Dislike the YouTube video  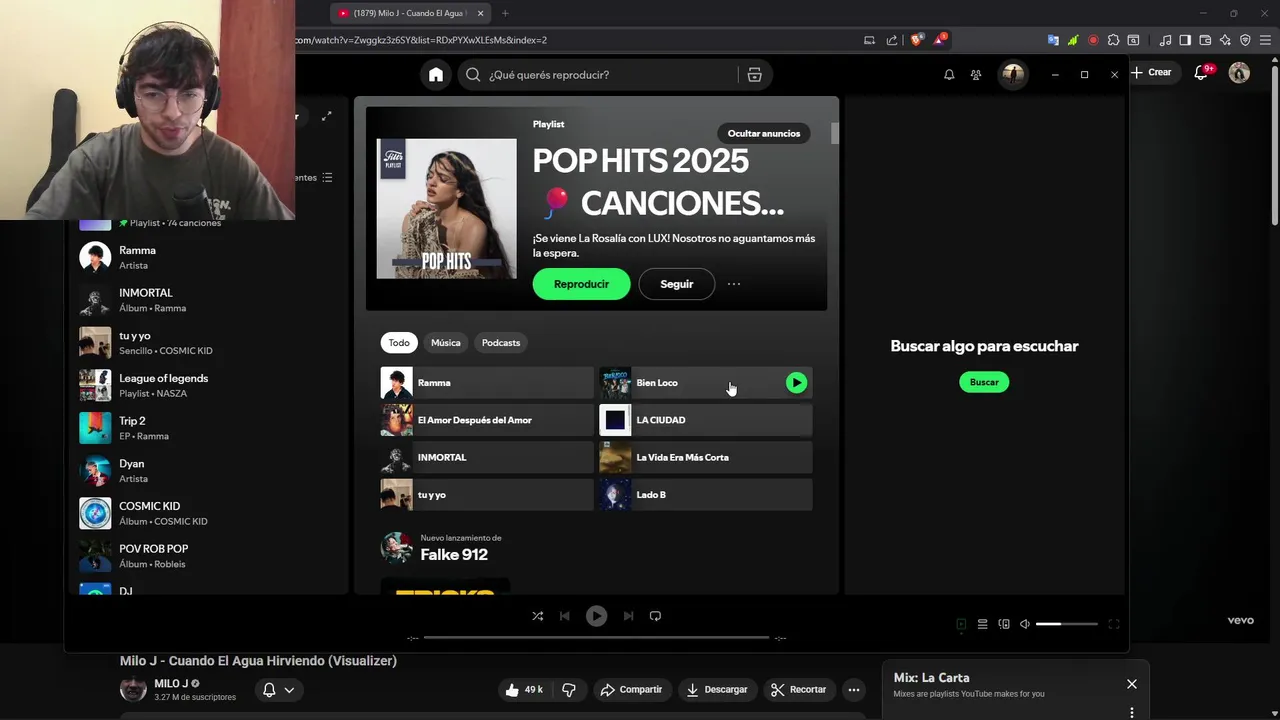(x=569, y=690)
